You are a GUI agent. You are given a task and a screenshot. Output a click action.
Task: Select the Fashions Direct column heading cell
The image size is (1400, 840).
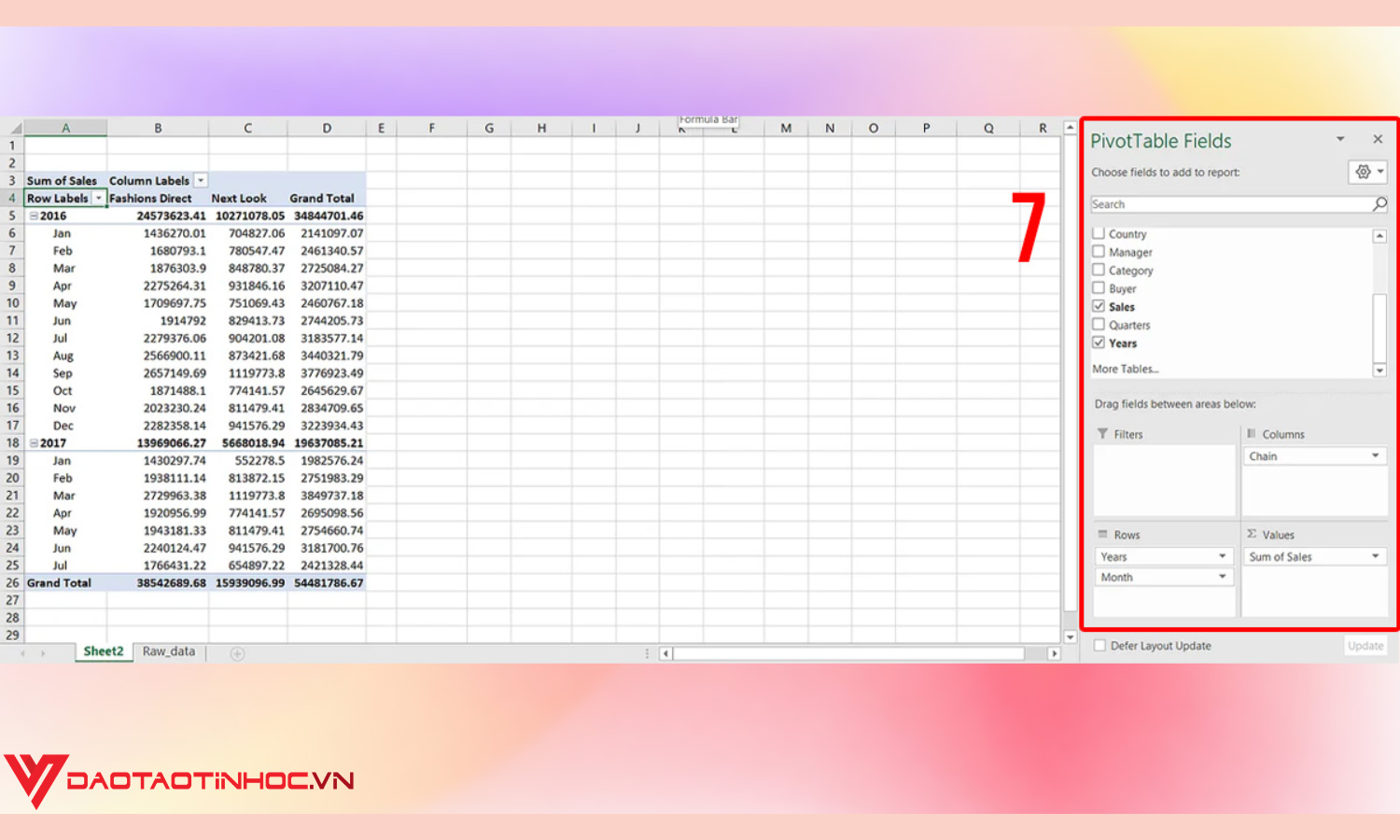click(158, 198)
